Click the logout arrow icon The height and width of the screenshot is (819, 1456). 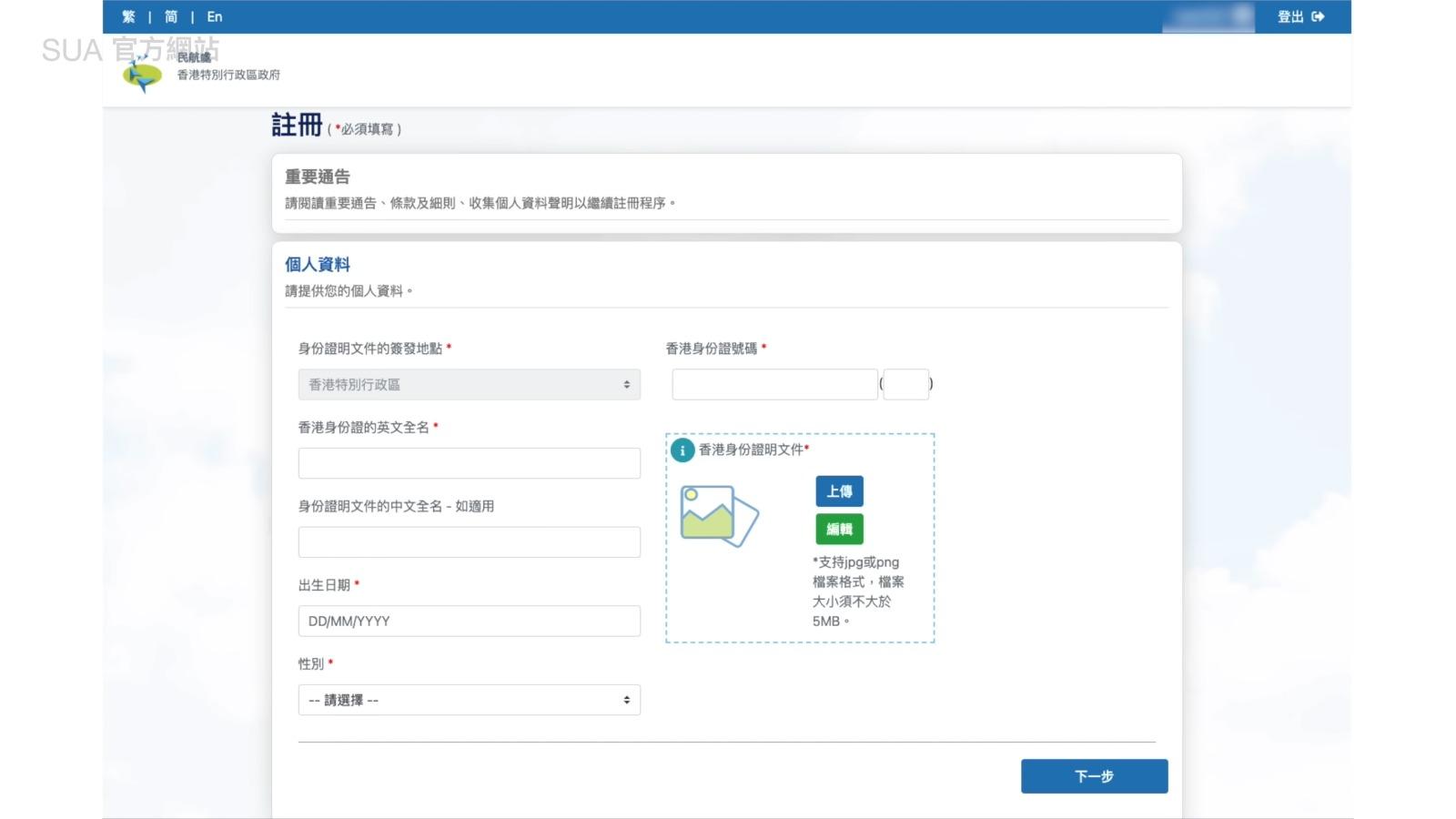point(1318,17)
